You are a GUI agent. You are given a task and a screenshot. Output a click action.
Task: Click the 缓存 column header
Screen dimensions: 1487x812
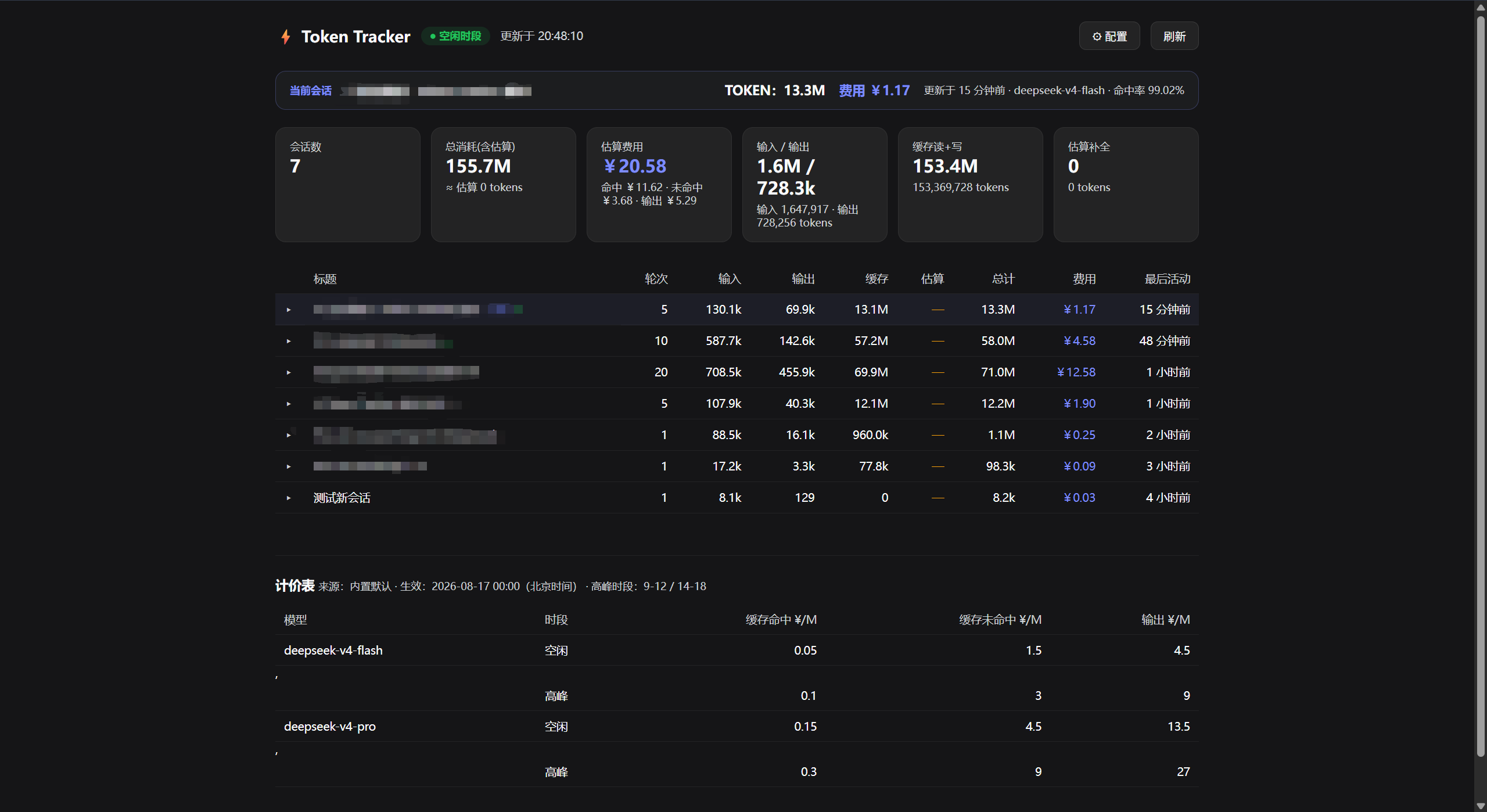point(877,279)
